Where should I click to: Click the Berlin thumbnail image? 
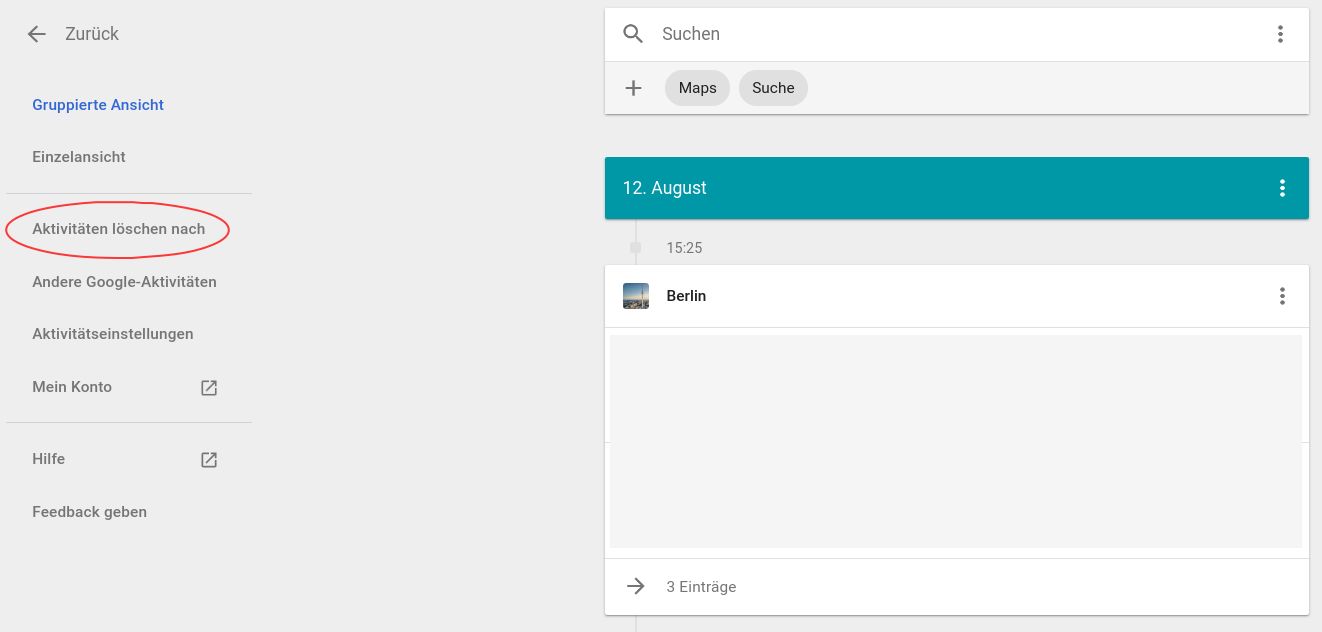pos(636,296)
